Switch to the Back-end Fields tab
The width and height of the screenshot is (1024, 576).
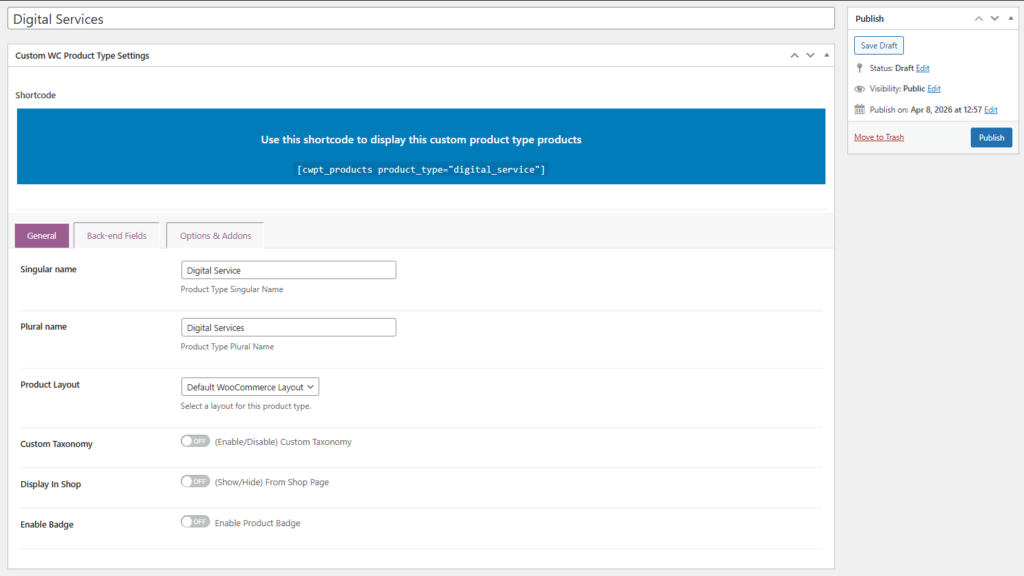(x=116, y=234)
